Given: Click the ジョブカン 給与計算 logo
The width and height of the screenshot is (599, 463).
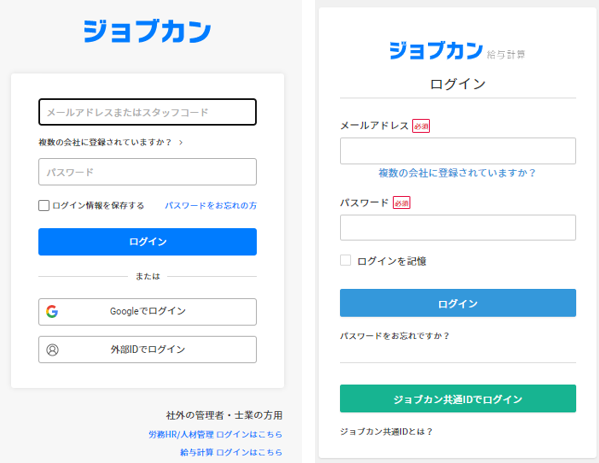Looking at the screenshot, I should tap(457, 51).
